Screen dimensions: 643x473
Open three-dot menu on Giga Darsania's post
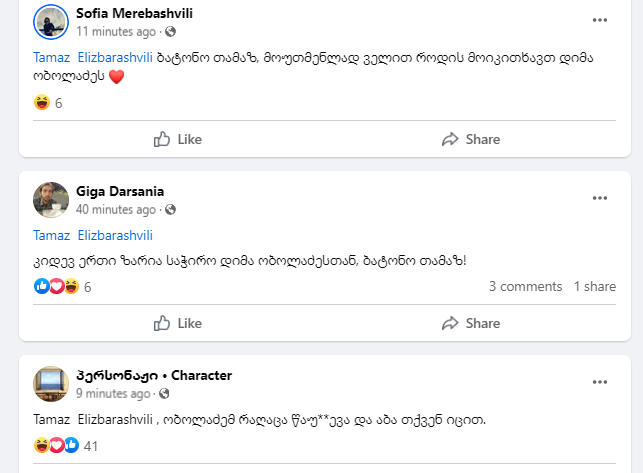tap(600, 199)
